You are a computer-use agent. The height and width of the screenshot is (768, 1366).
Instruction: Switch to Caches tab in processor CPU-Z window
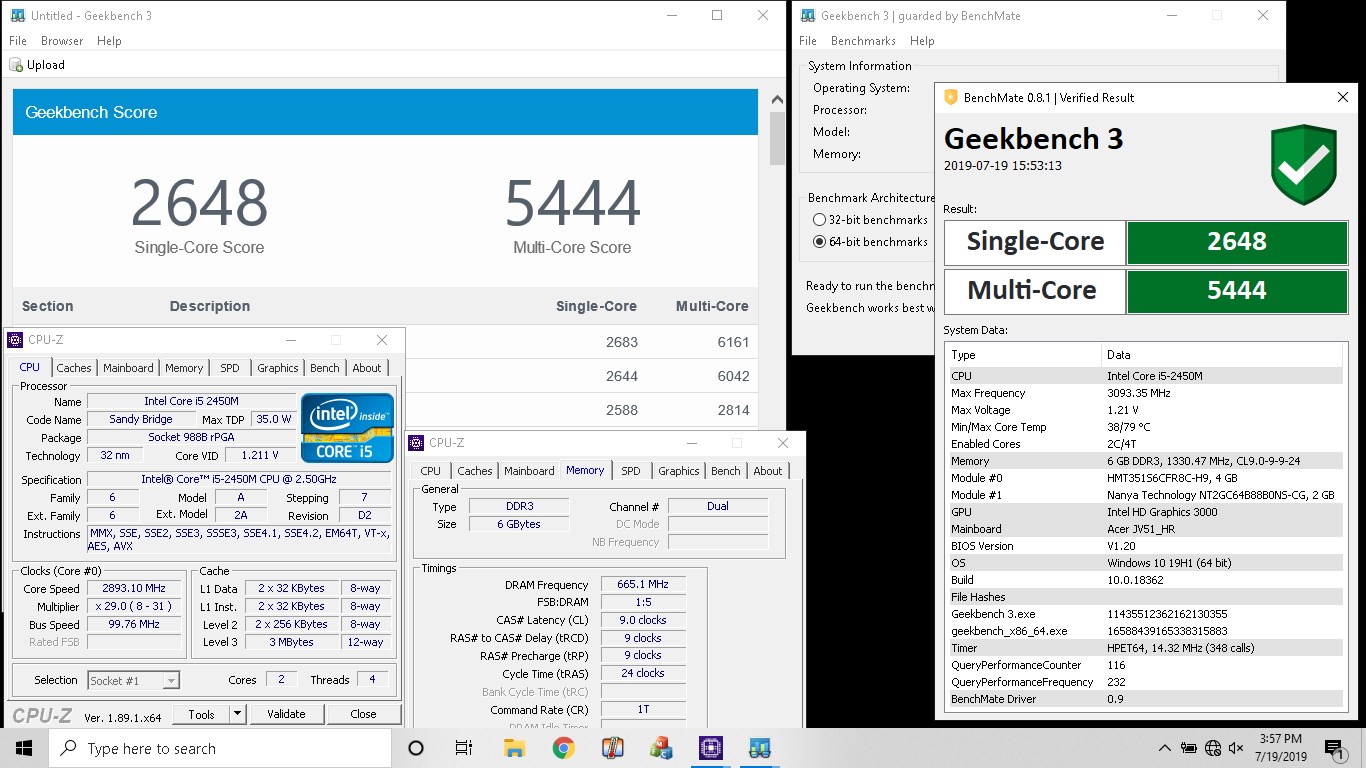[x=74, y=368]
